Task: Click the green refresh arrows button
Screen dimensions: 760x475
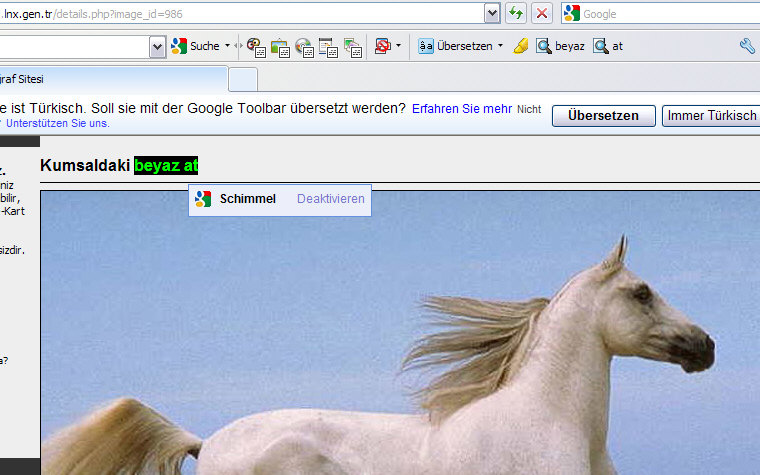Action: pyautogui.click(x=516, y=13)
